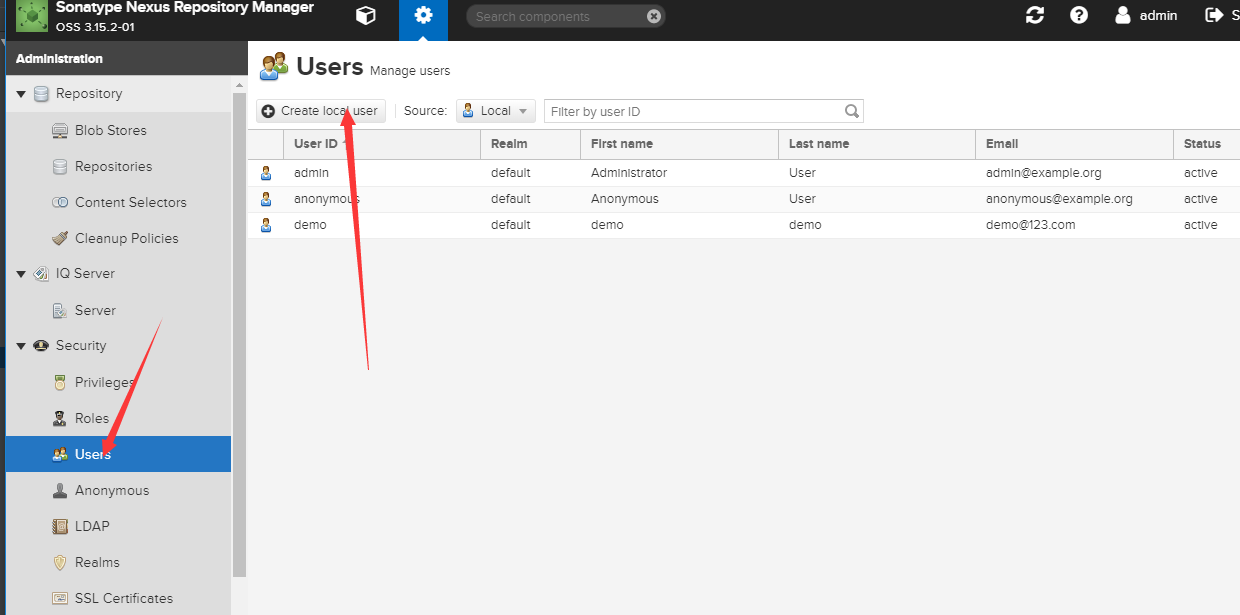The image size is (1240, 615).
Task: Click the Administrator first name cell
Action: [679, 173]
